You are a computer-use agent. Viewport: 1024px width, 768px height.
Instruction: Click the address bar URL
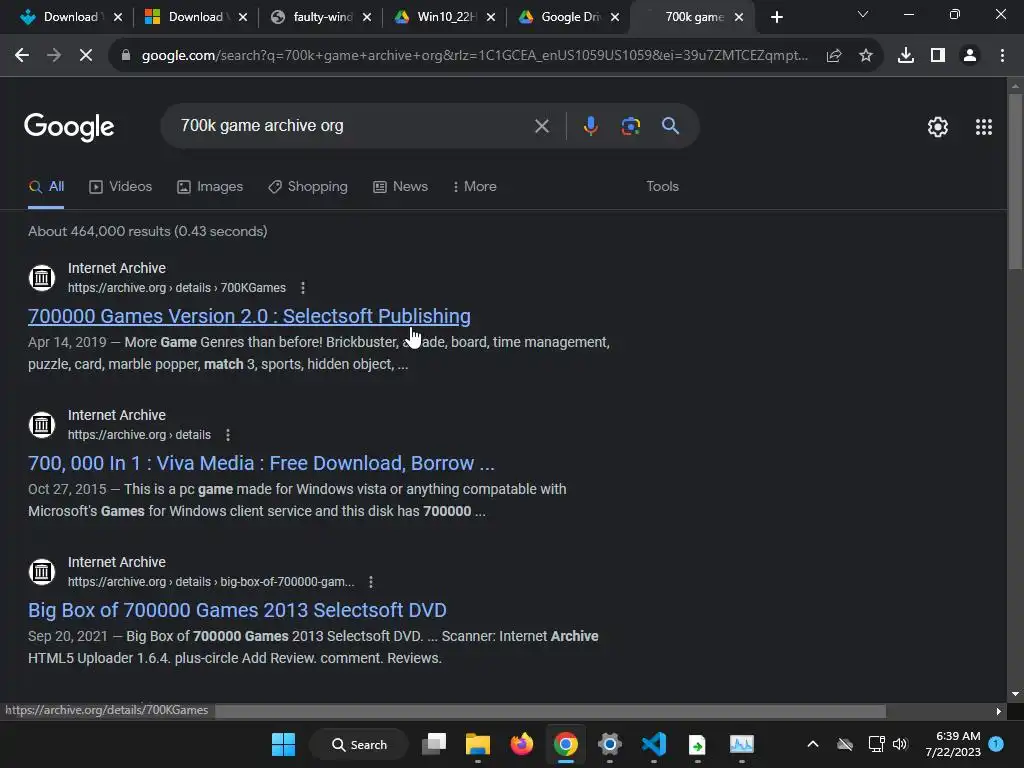coord(475,56)
